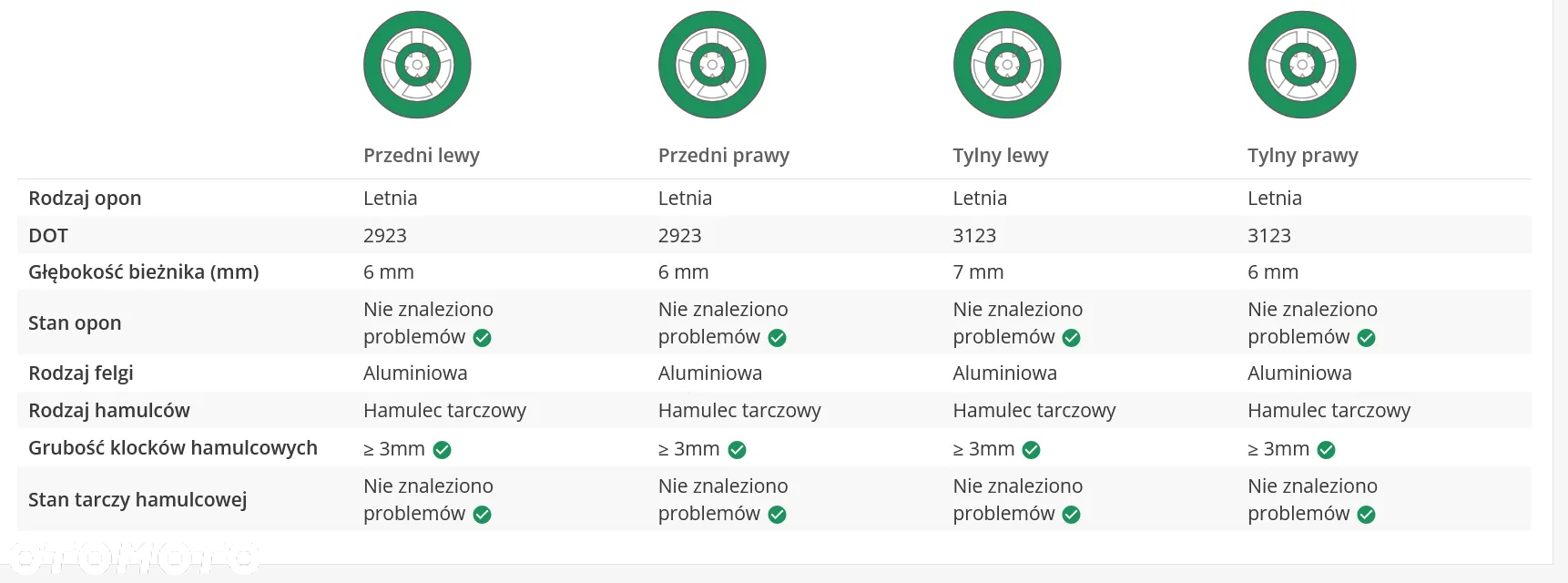The height and width of the screenshot is (583, 1568).
Task: Click rear right tire condition checkmark
Action: tap(1367, 338)
